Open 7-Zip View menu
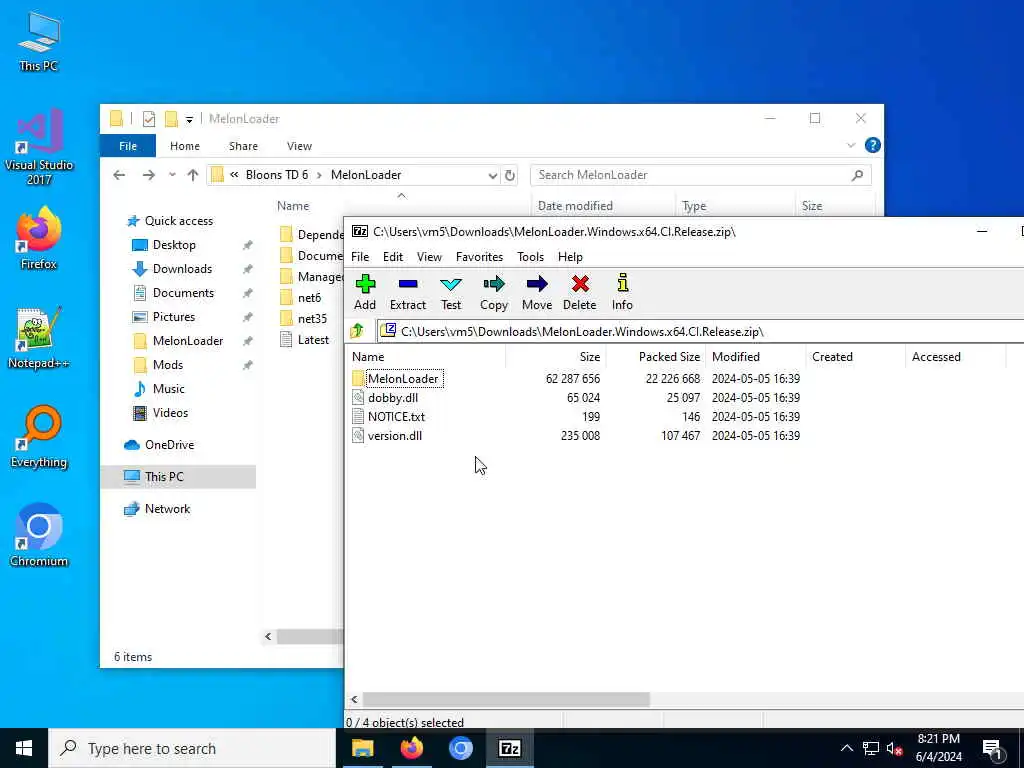 click(429, 257)
